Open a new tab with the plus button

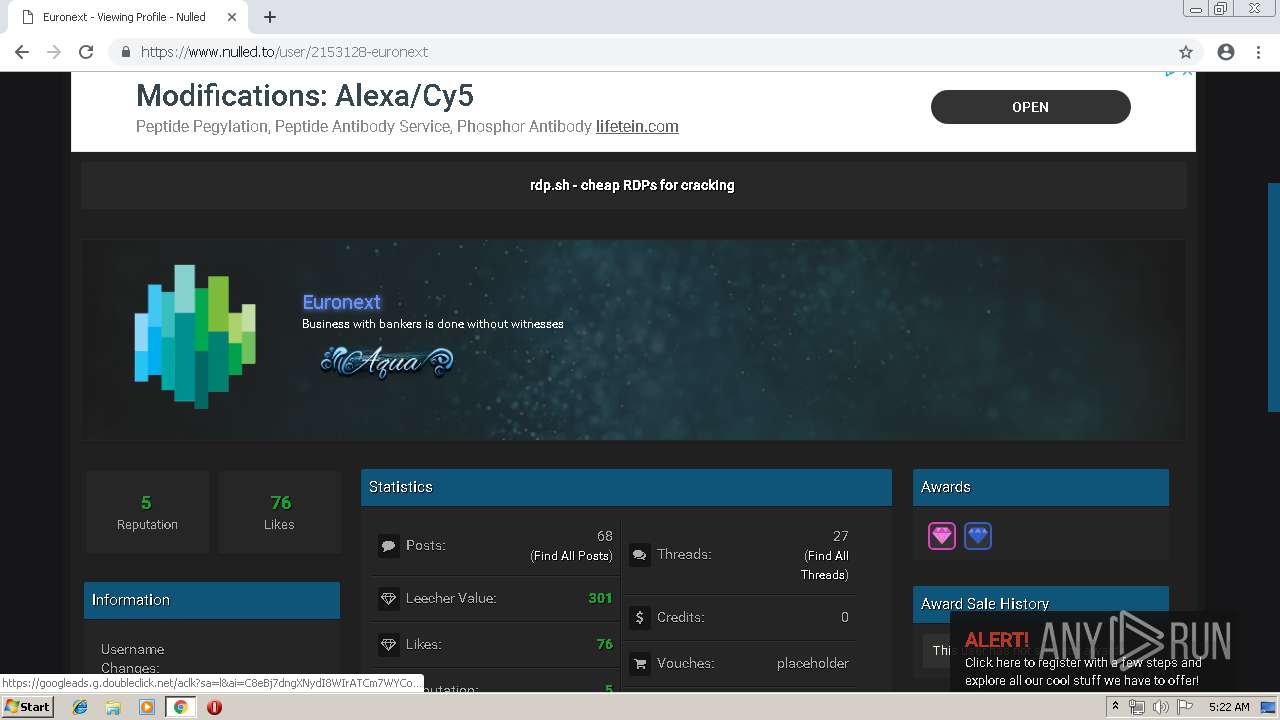(x=270, y=17)
